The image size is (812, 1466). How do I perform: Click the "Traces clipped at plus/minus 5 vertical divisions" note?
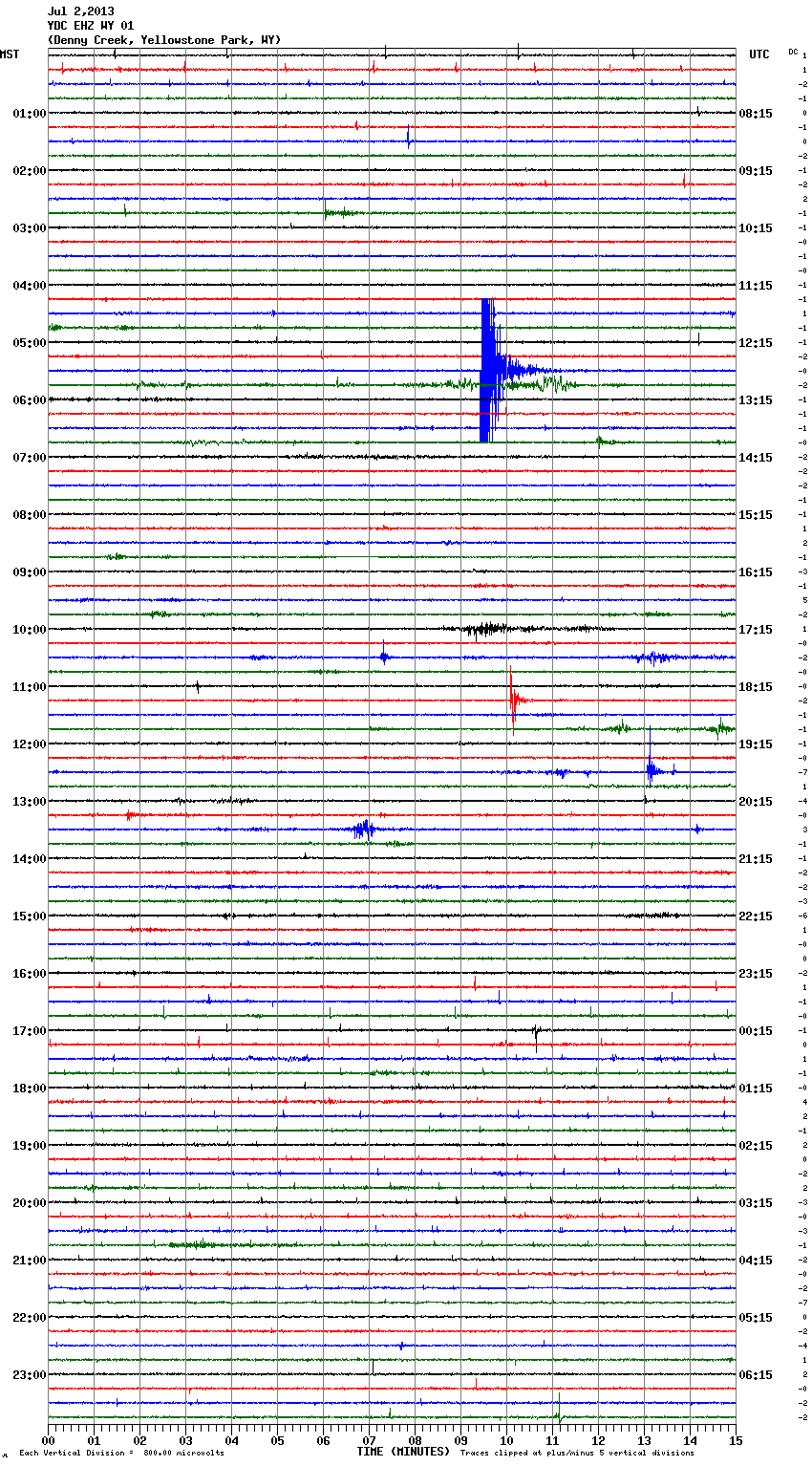coord(577,1454)
